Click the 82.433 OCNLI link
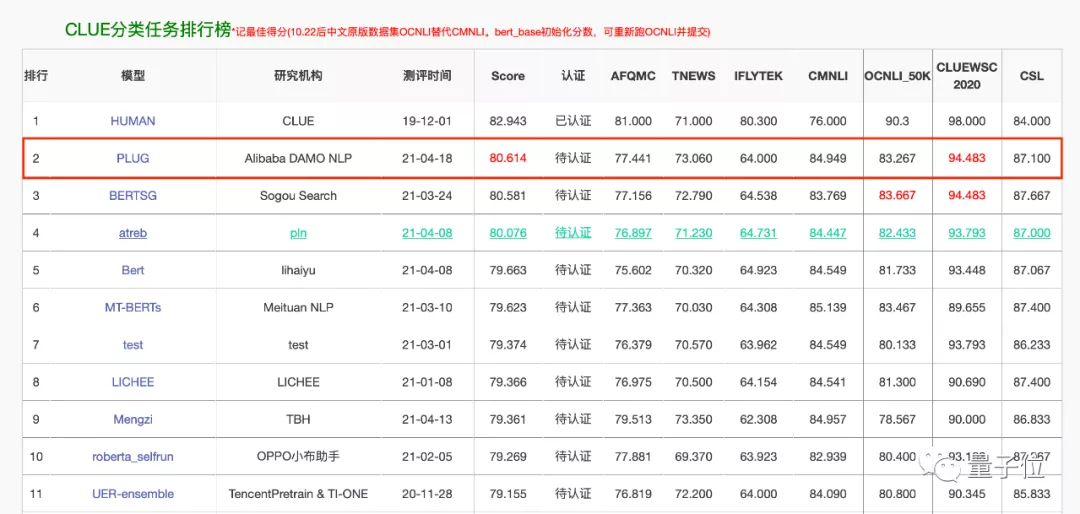Viewport: 1080px width, 514px height. (x=897, y=233)
